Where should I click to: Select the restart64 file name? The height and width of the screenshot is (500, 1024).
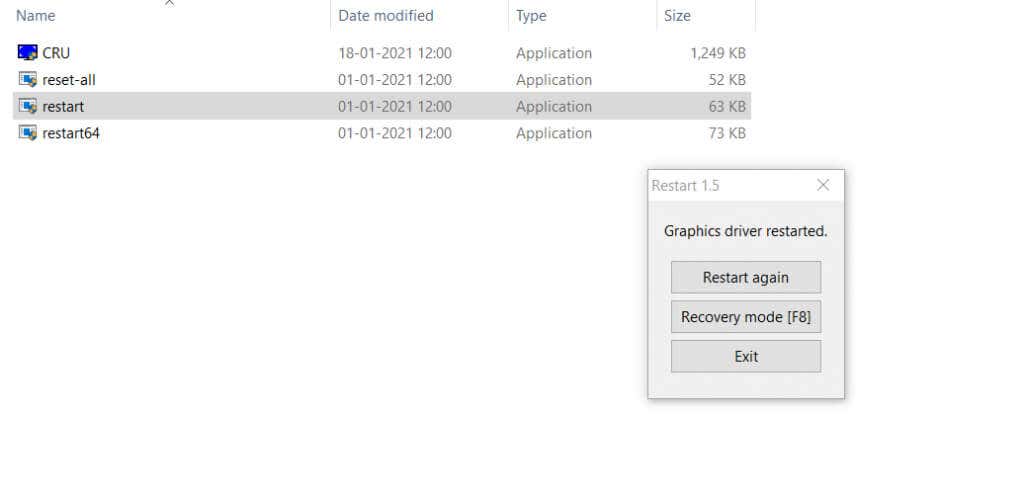pyautogui.click(x=71, y=133)
